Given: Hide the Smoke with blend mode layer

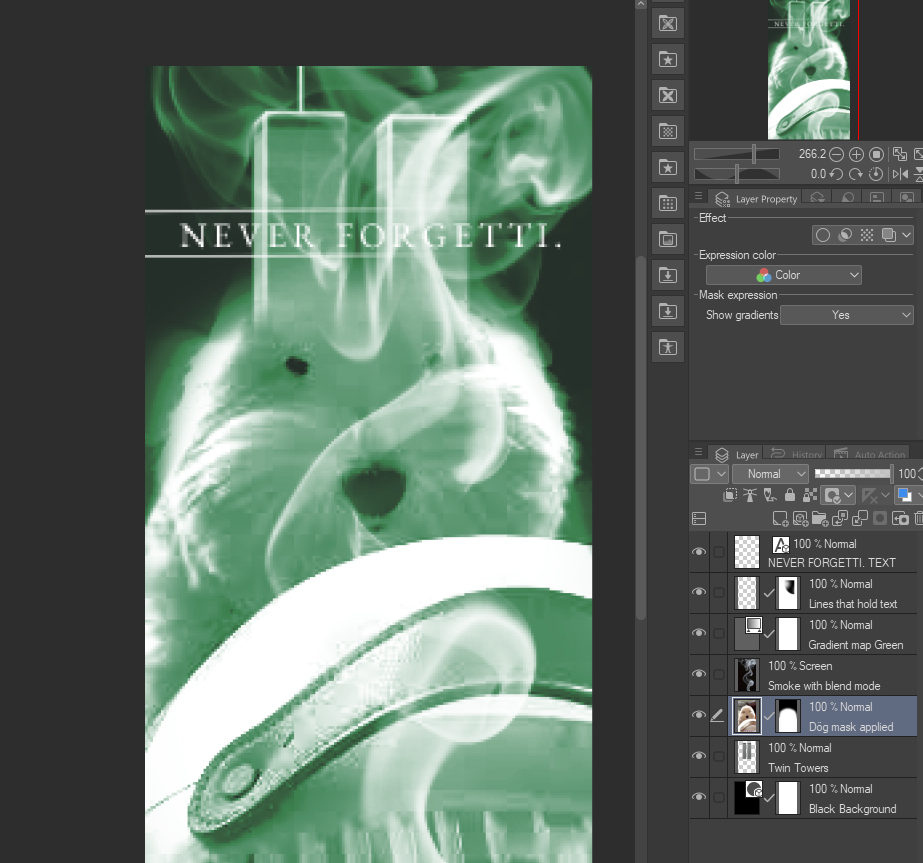Looking at the screenshot, I should point(699,674).
